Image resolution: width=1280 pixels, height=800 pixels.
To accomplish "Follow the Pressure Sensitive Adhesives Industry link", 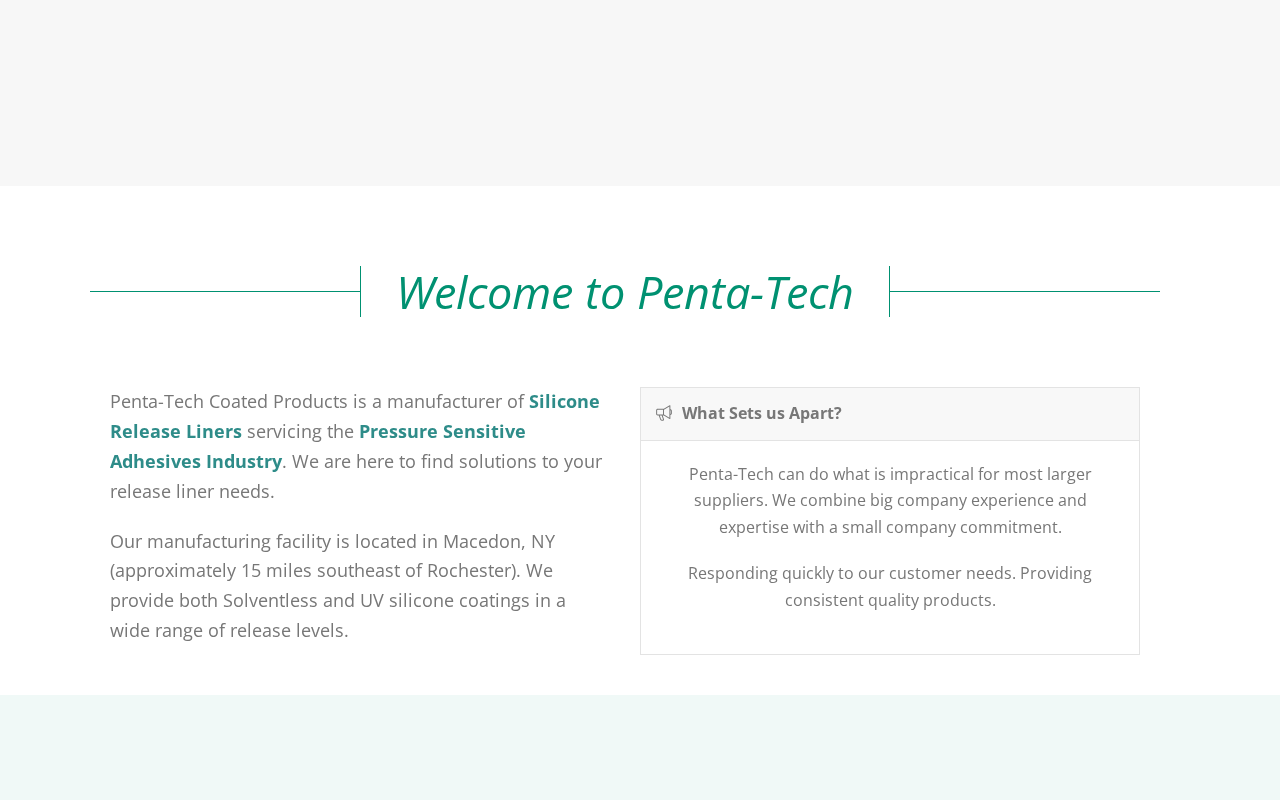I will tap(318, 446).
